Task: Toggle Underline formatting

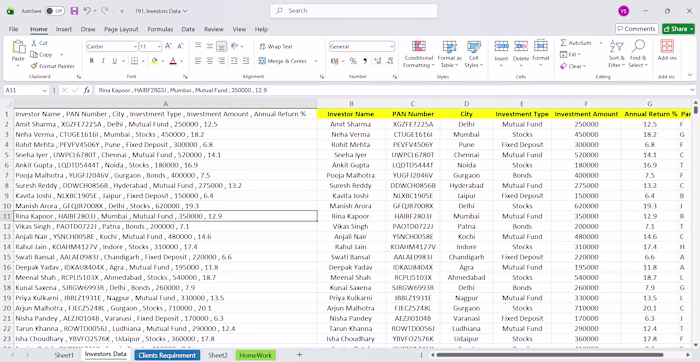Action: tap(114, 61)
